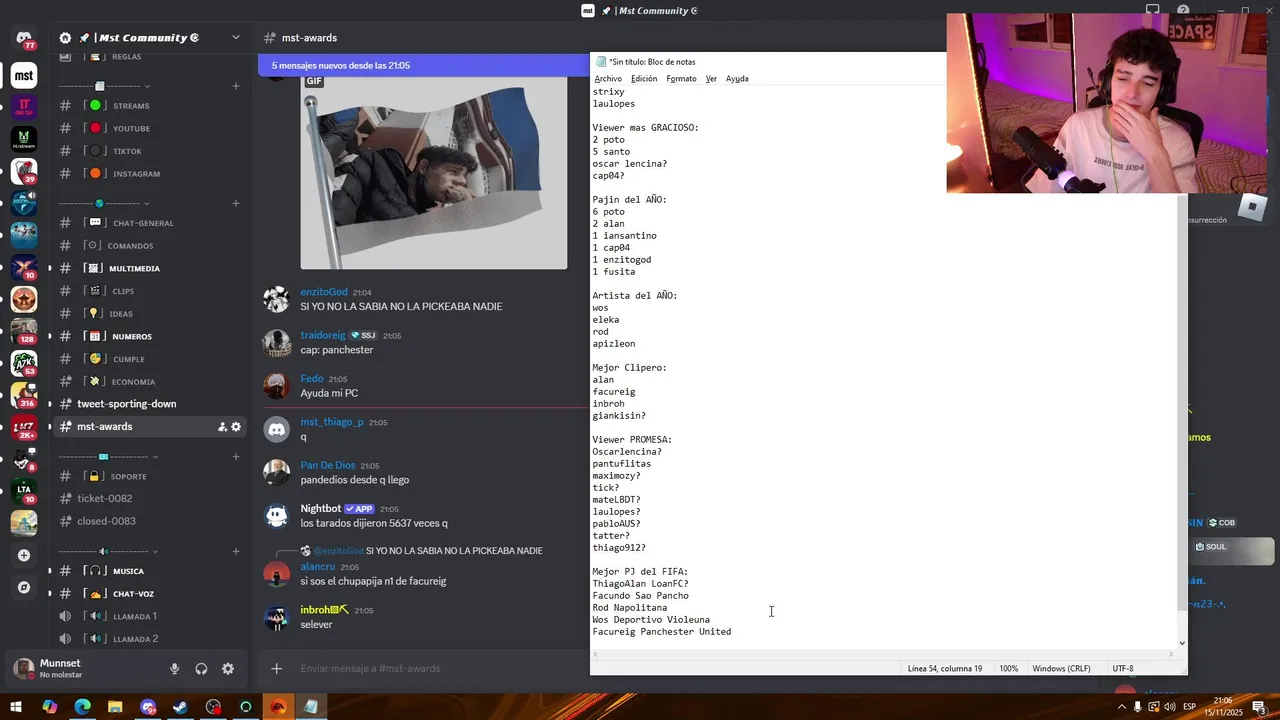This screenshot has height=720, width=1280.
Task: Open Ayuda menu in Notepad
Action: pyautogui.click(x=737, y=78)
